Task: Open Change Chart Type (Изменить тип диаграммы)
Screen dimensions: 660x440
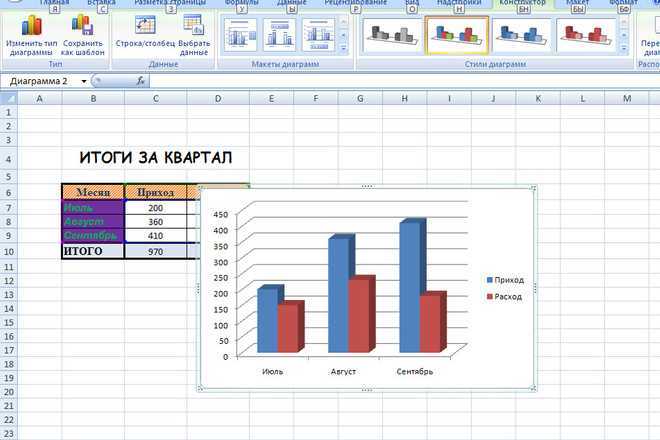Action: coord(32,36)
